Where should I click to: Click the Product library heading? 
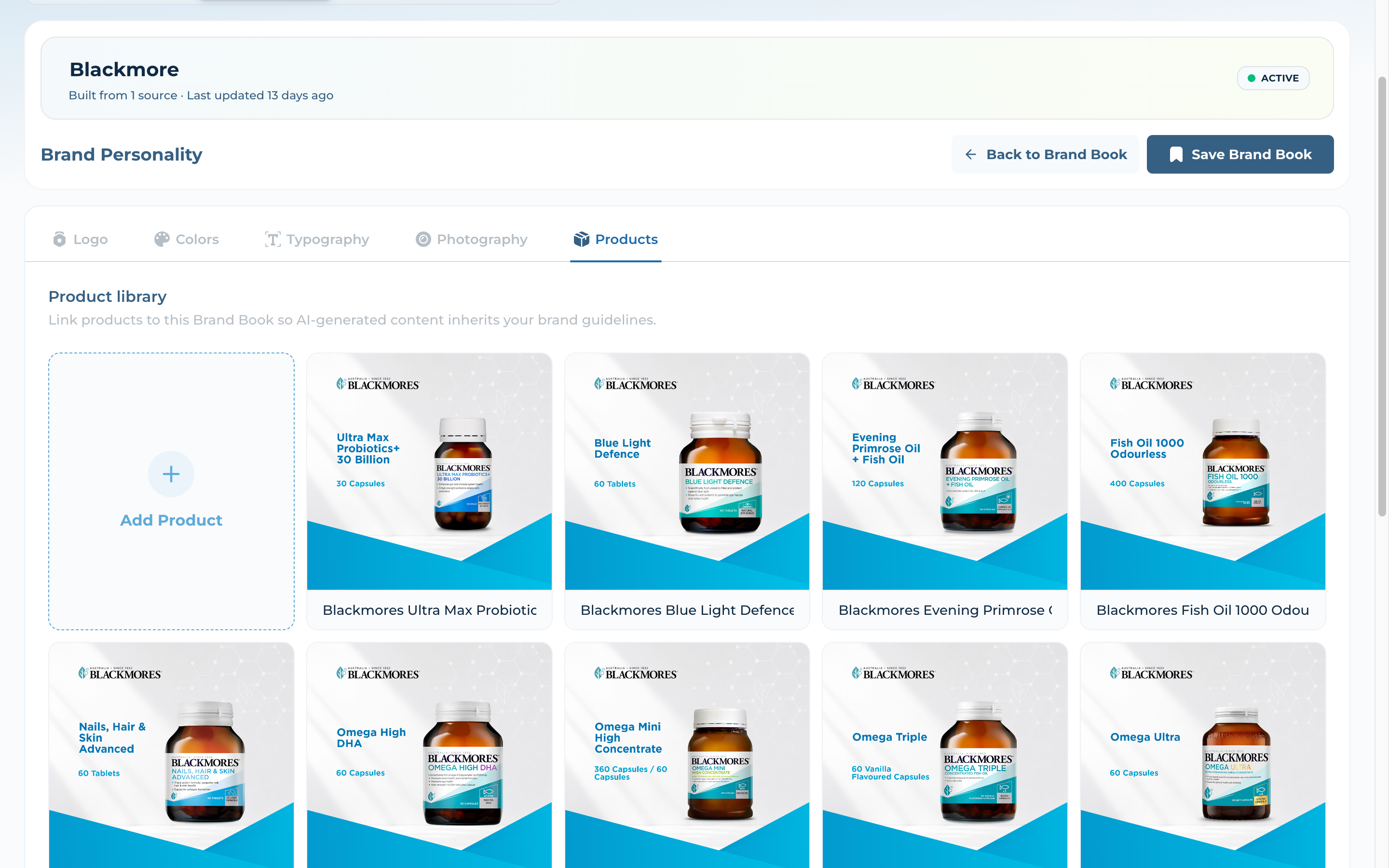pyautogui.click(x=108, y=296)
